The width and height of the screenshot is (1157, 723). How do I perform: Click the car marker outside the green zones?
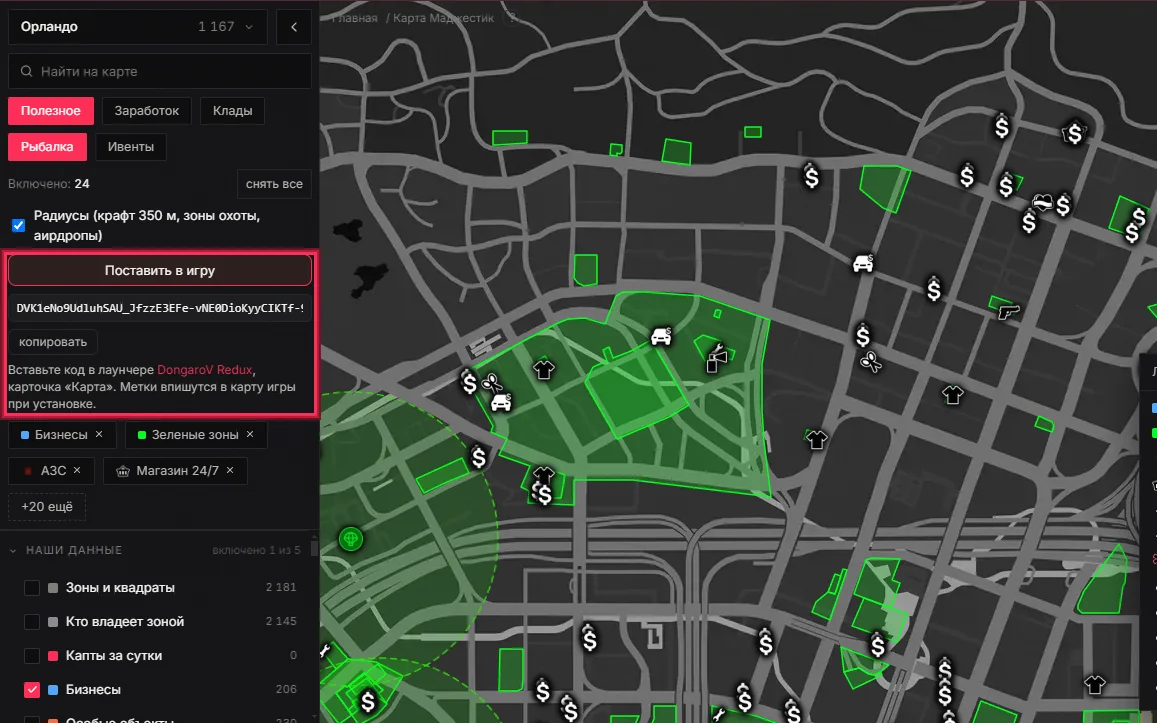pyautogui.click(x=863, y=263)
